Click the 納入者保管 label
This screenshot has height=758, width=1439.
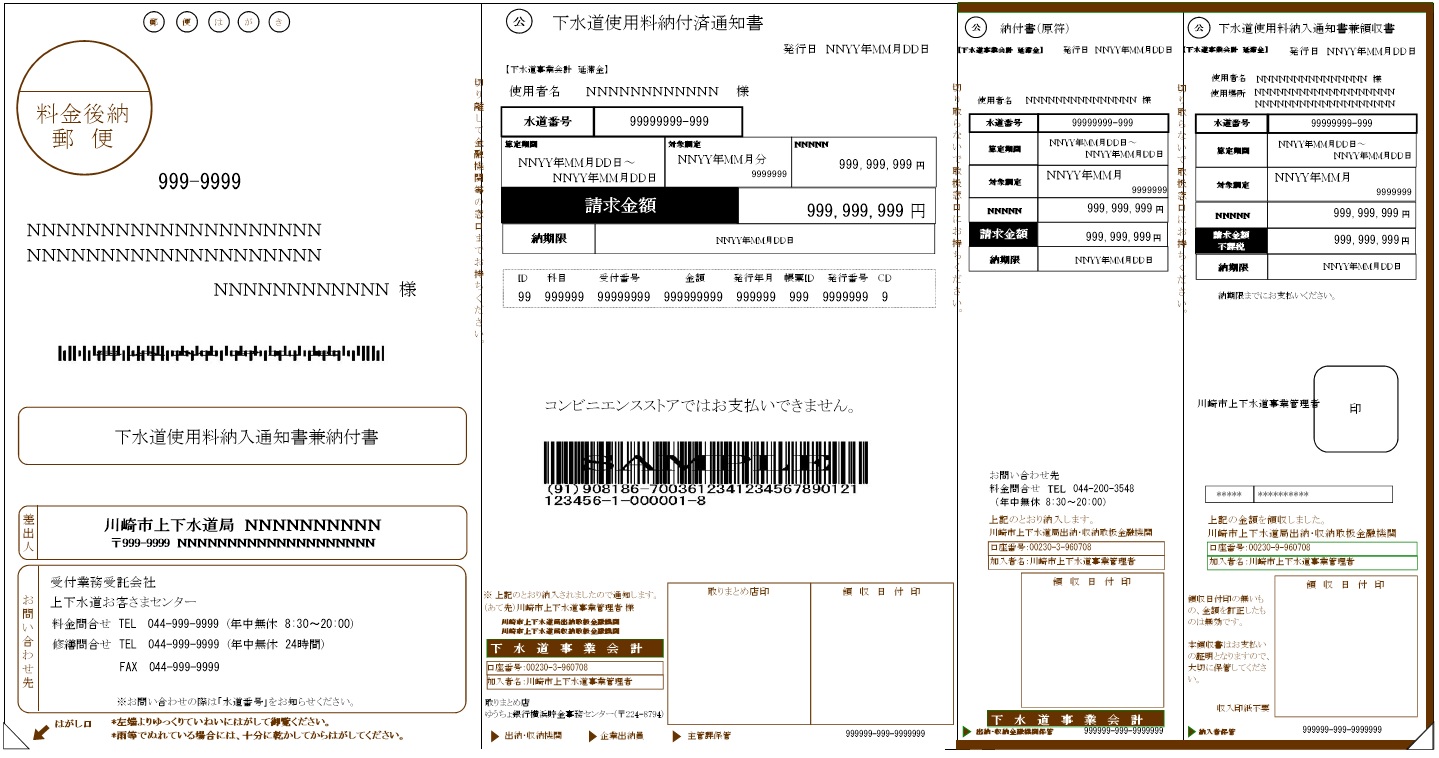[x=1219, y=732]
